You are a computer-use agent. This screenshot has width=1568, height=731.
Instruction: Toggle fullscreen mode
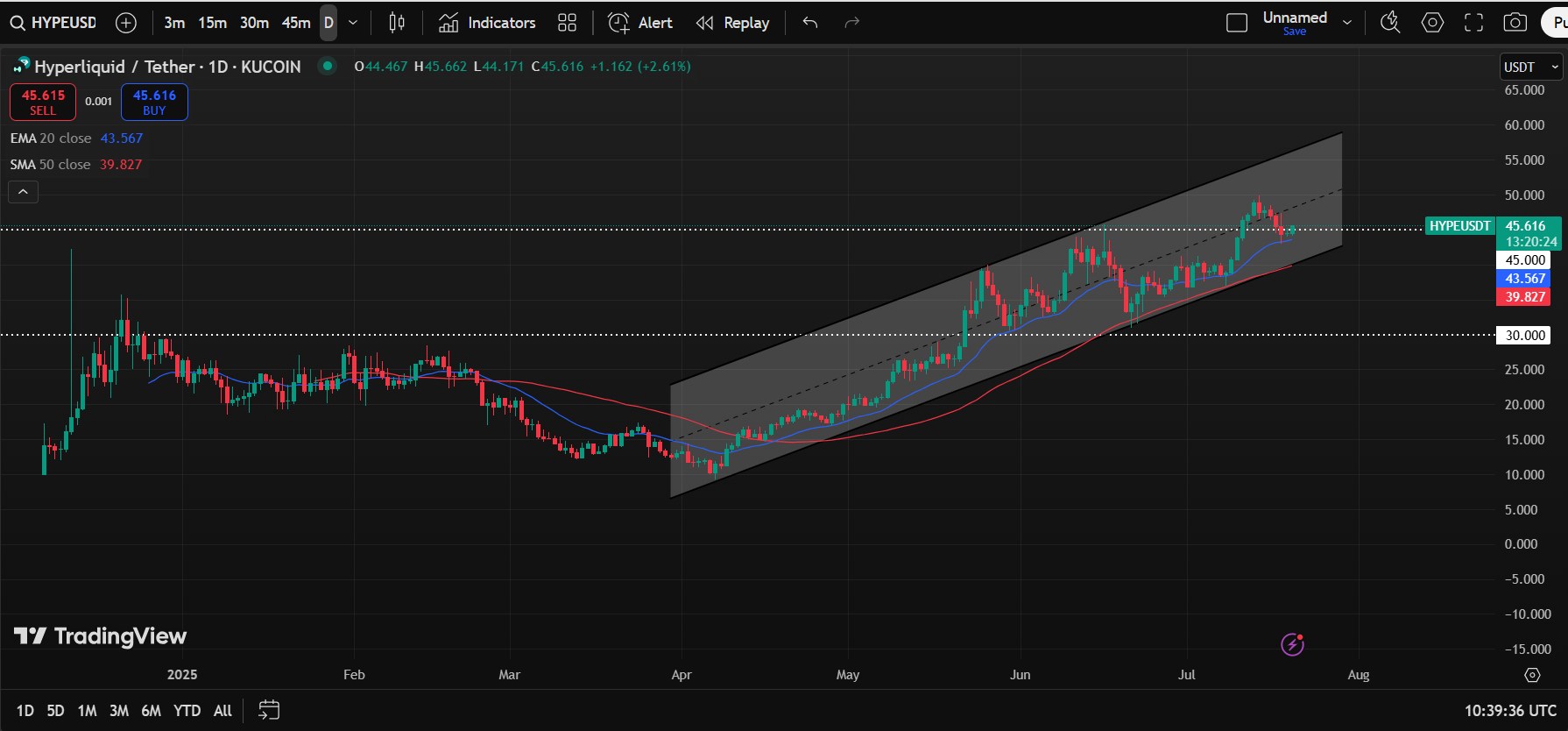1474,23
